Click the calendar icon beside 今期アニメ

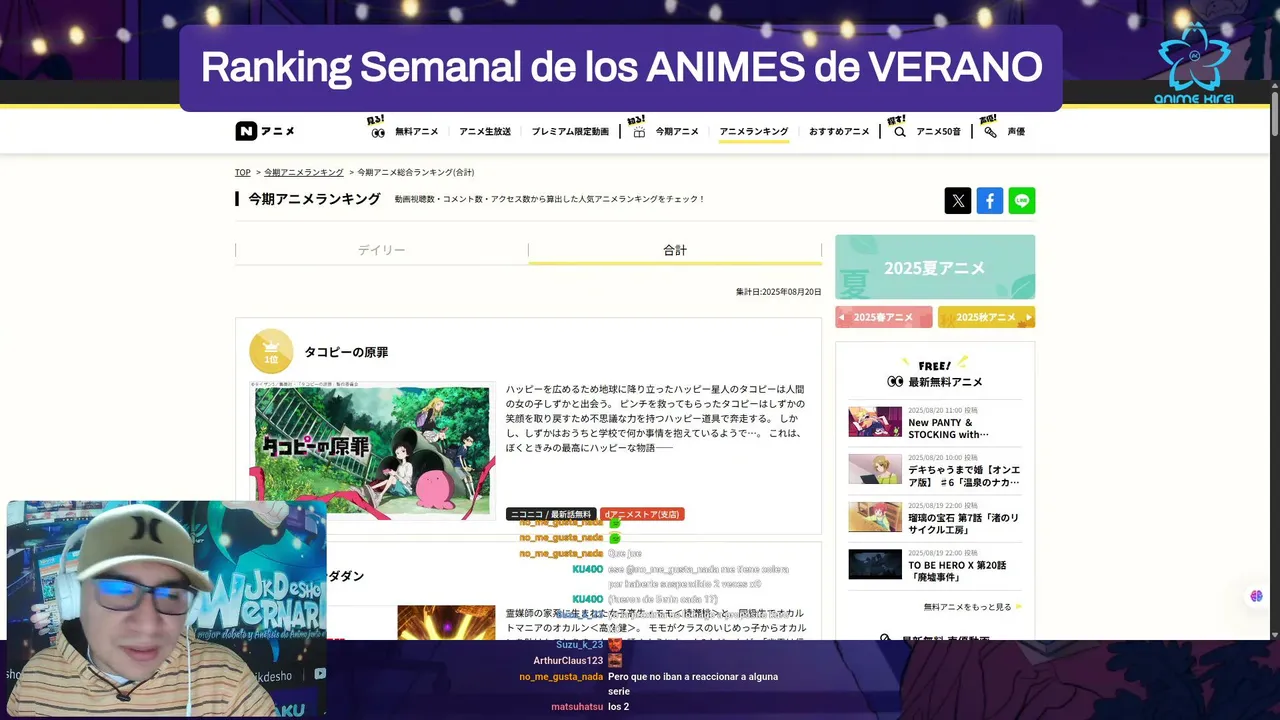[639, 132]
